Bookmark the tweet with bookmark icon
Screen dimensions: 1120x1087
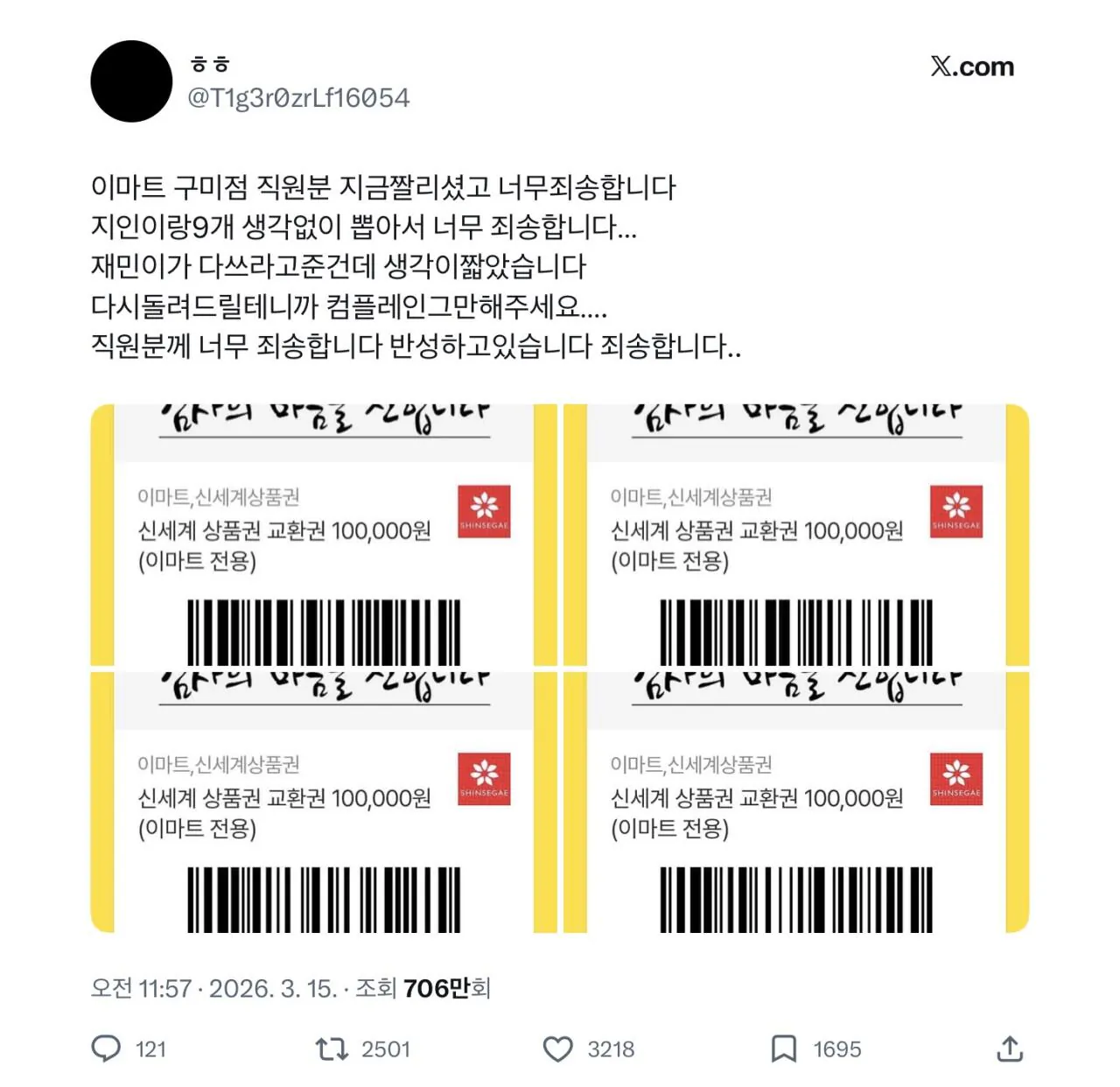(783, 1048)
